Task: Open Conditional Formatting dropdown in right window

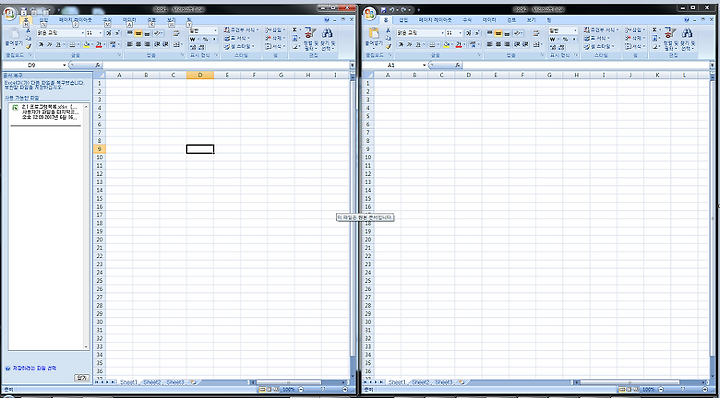Action: [x=601, y=30]
